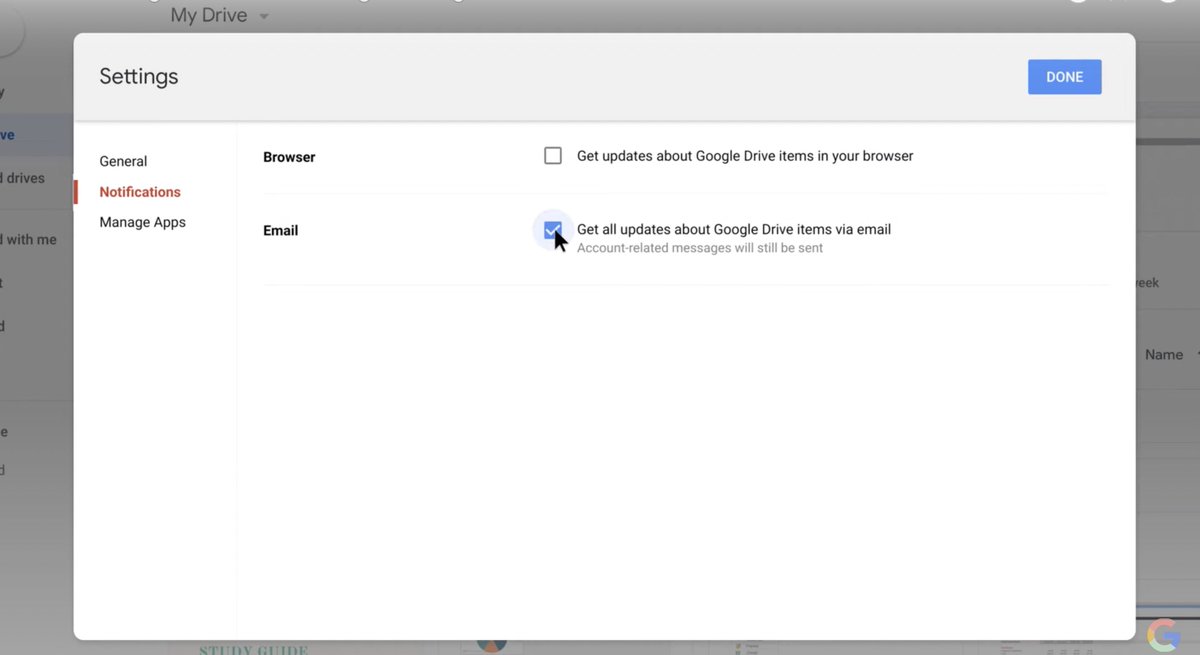Open the Manage Apps tab
Viewport: 1200px width, 655px height.
click(142, 222)
